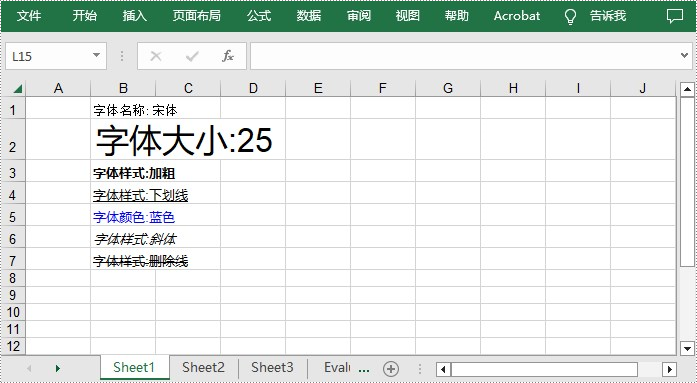697x383 pixels.
Task: Go to the 公式 ribbon tab
Action: click(x=259, y=16)
